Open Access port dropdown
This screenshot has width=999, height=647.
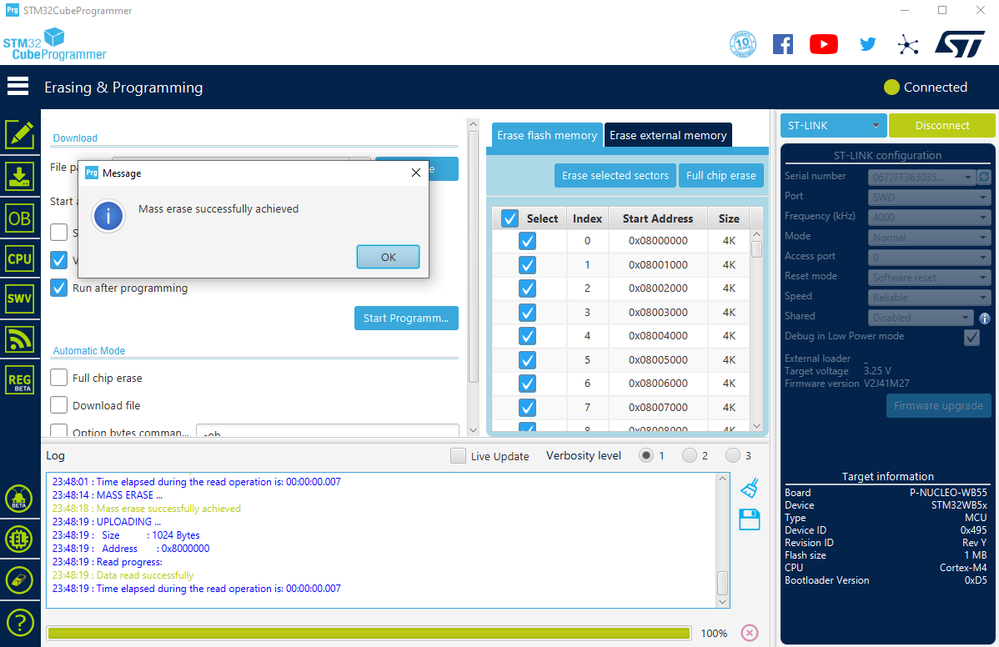[930, 257]
